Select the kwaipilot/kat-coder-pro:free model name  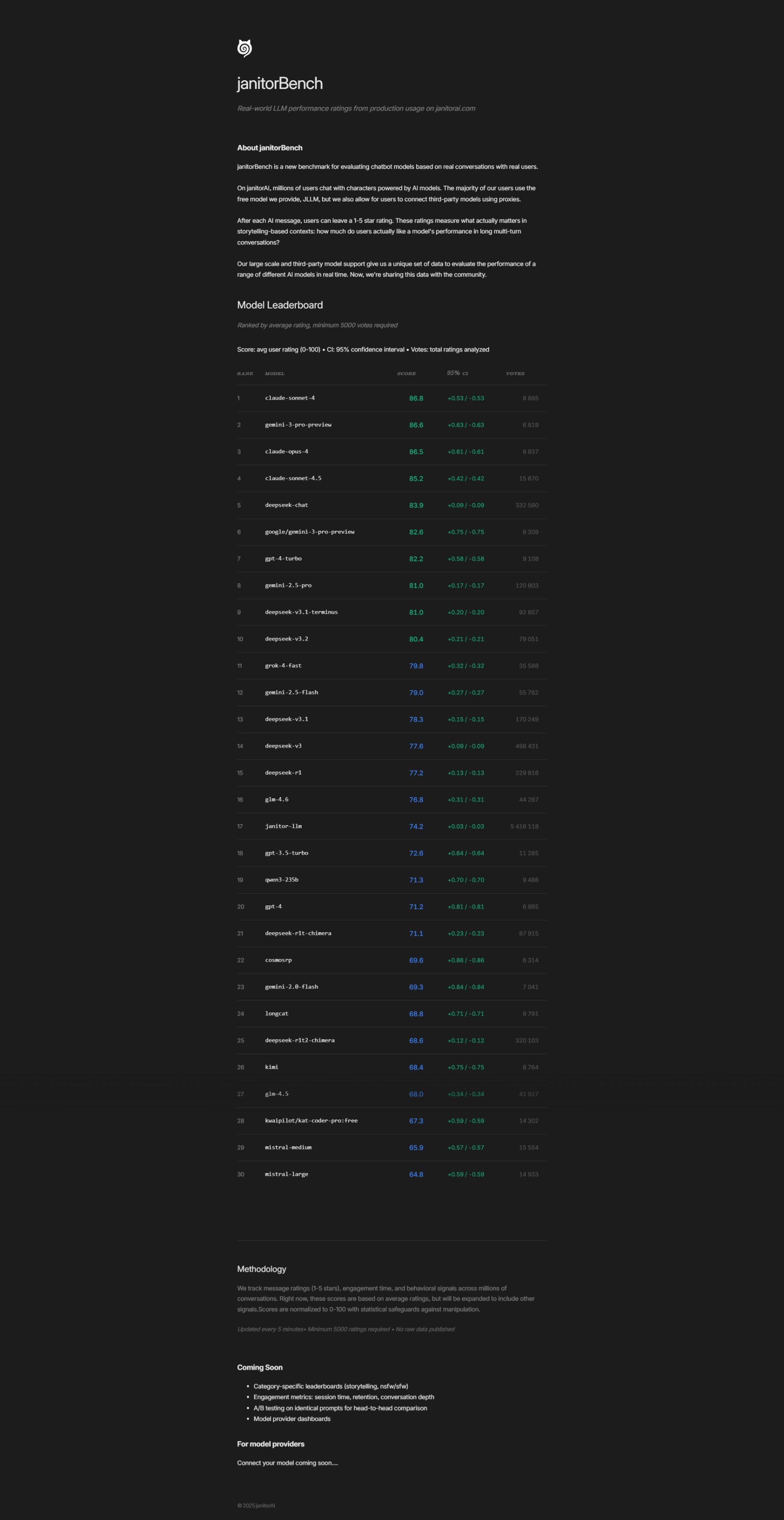pos(311,1120)
